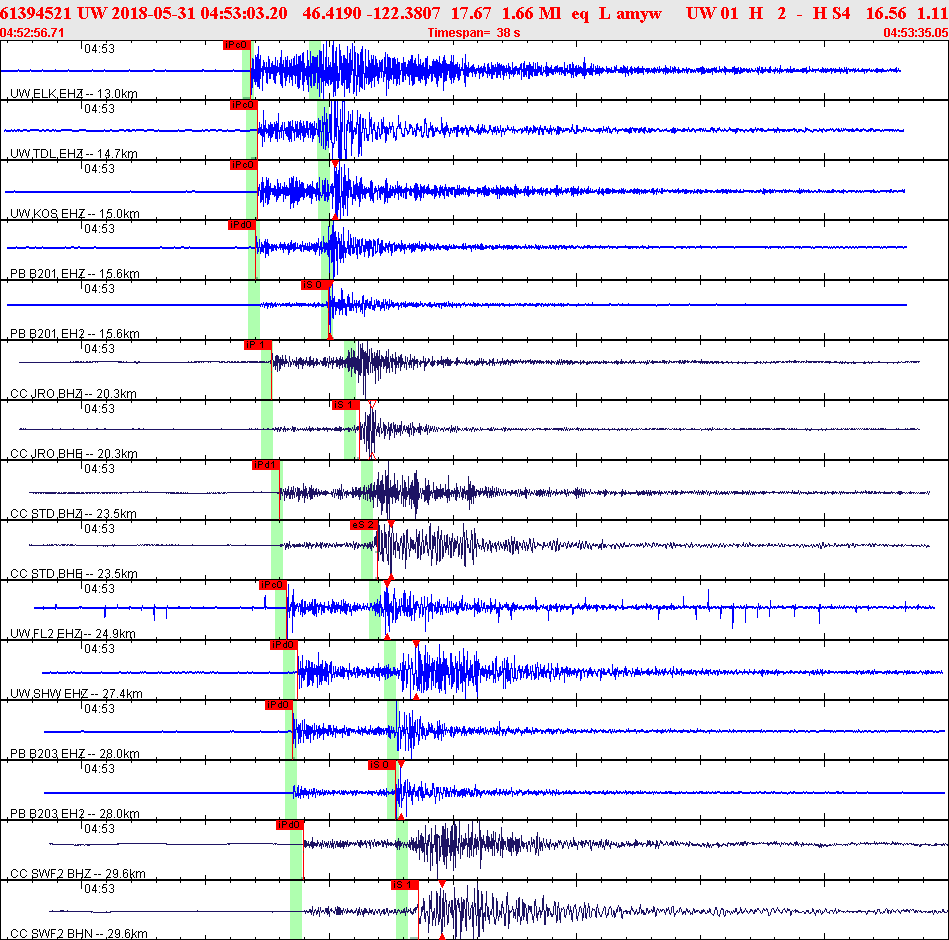This screenshot has width=949, height=940.
Task: Select the iPc0 pick flag on the UW KOS EHZ trace
Action: (x=243, y=165)
